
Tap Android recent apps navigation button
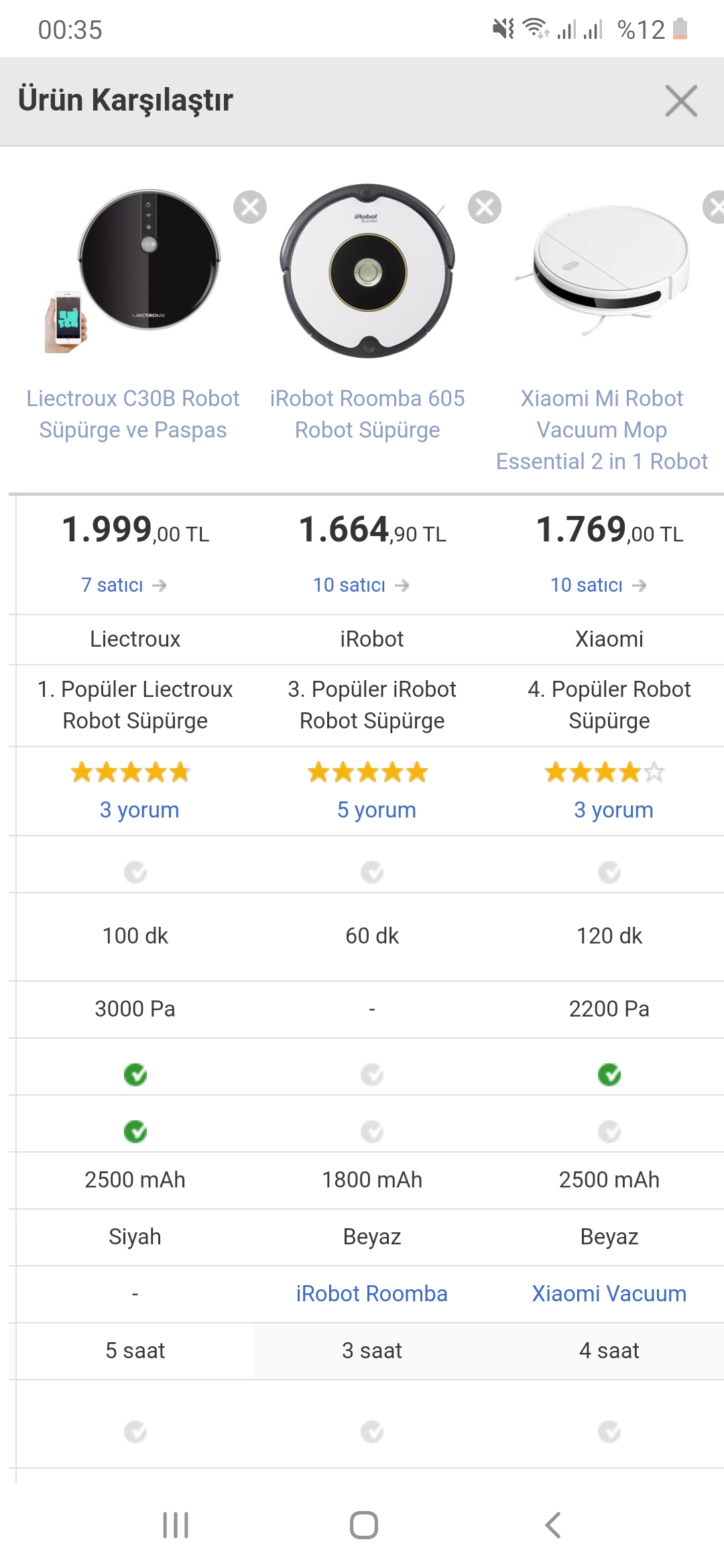(176, 1525)
